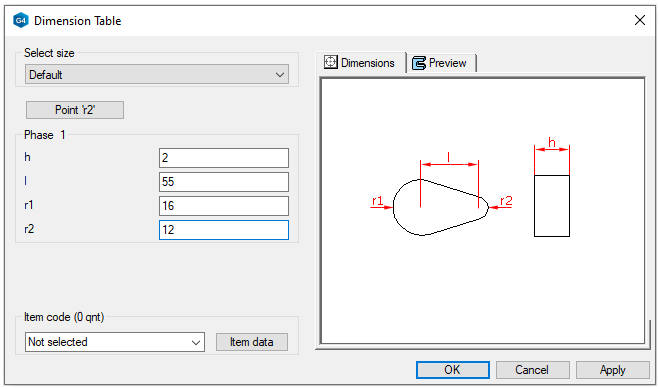Focus the h value input field
The height and width of the screenshot is (389, 659).
click(x=224, y=158)
